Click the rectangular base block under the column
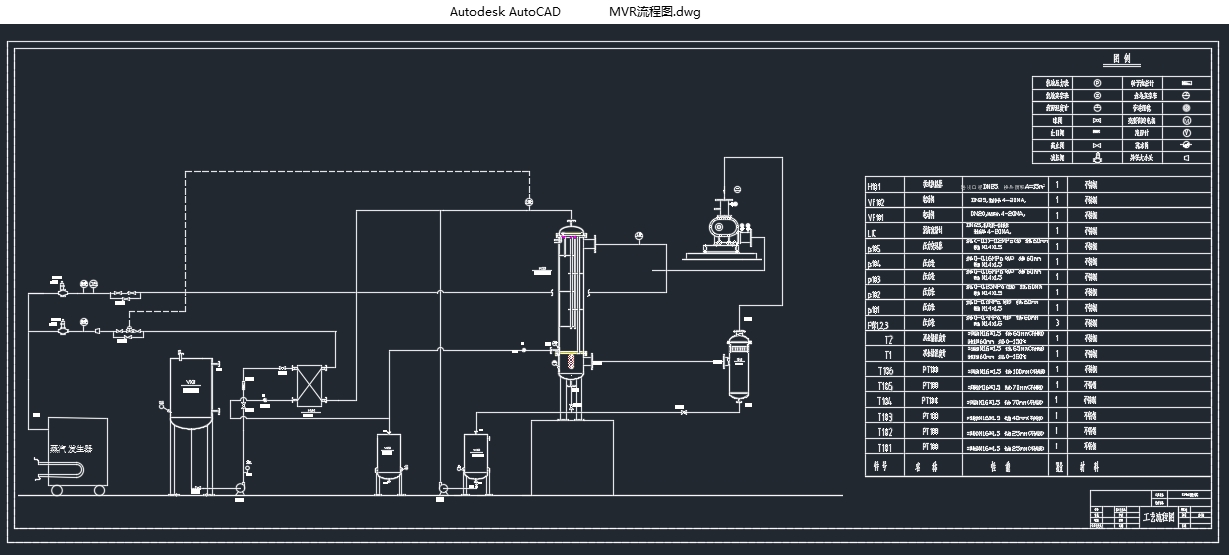 pos(571,456)
